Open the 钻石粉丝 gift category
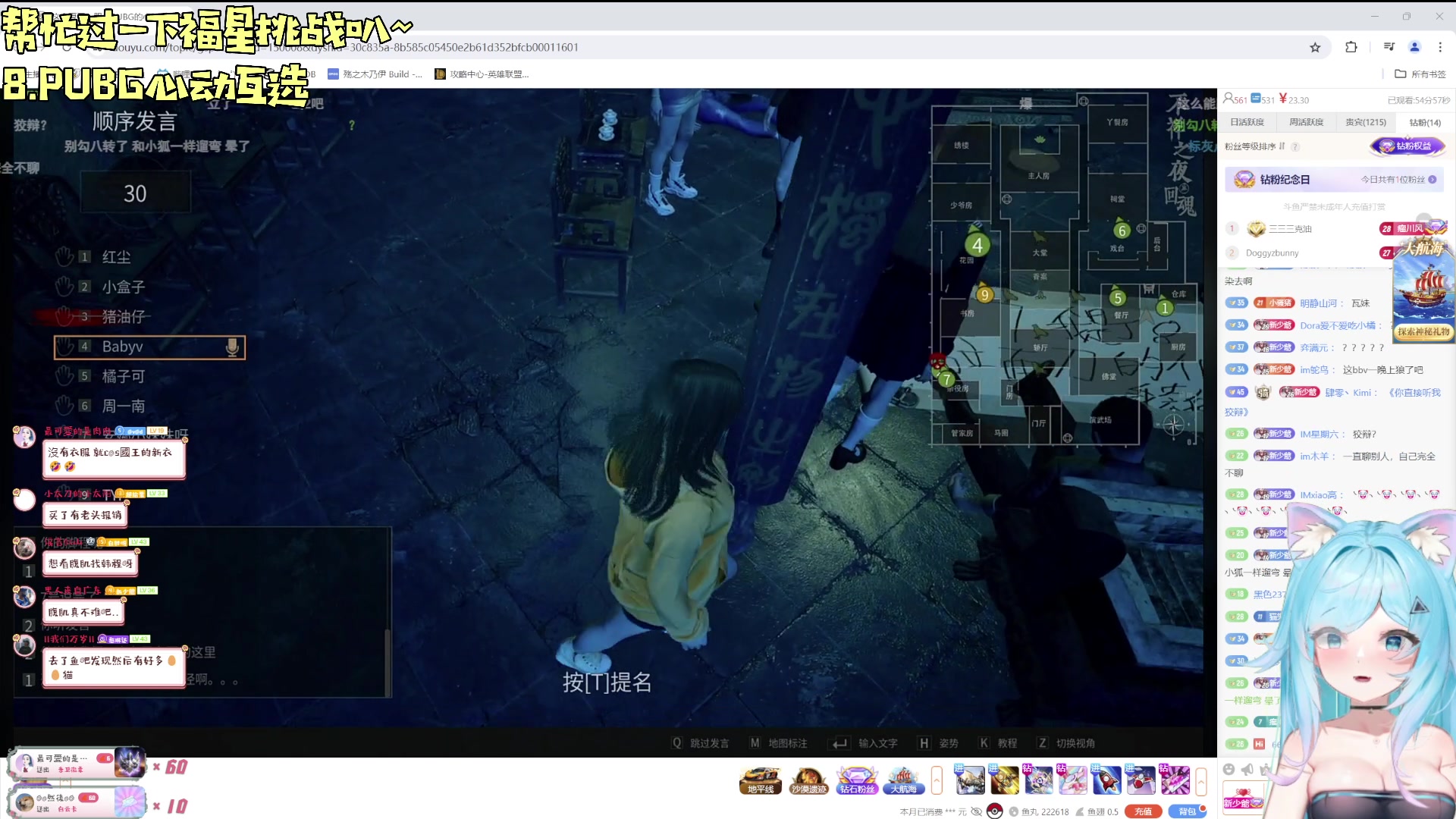1456x819 pixels. tap(857, 780)
